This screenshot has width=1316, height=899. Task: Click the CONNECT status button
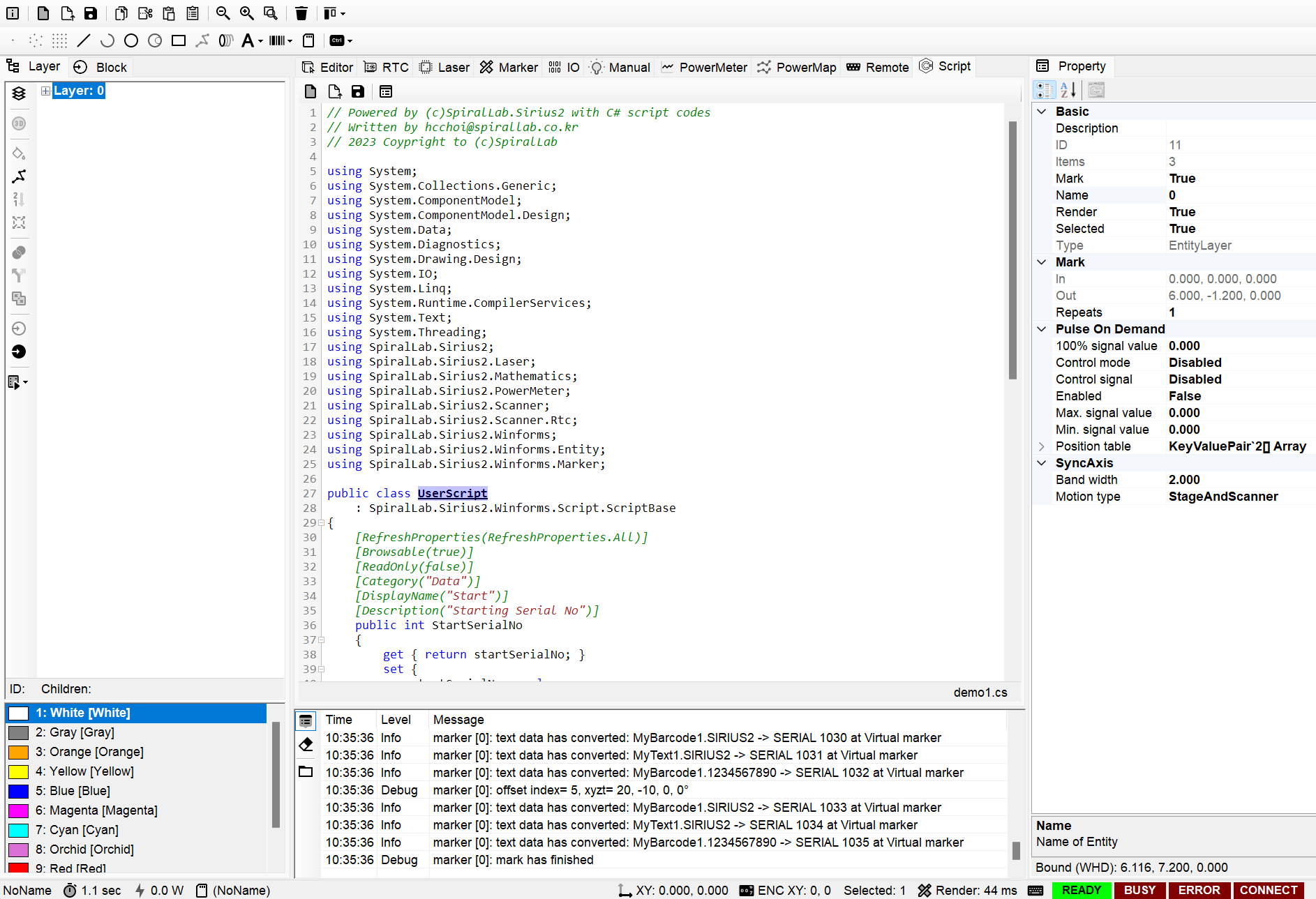point(1268,890)
